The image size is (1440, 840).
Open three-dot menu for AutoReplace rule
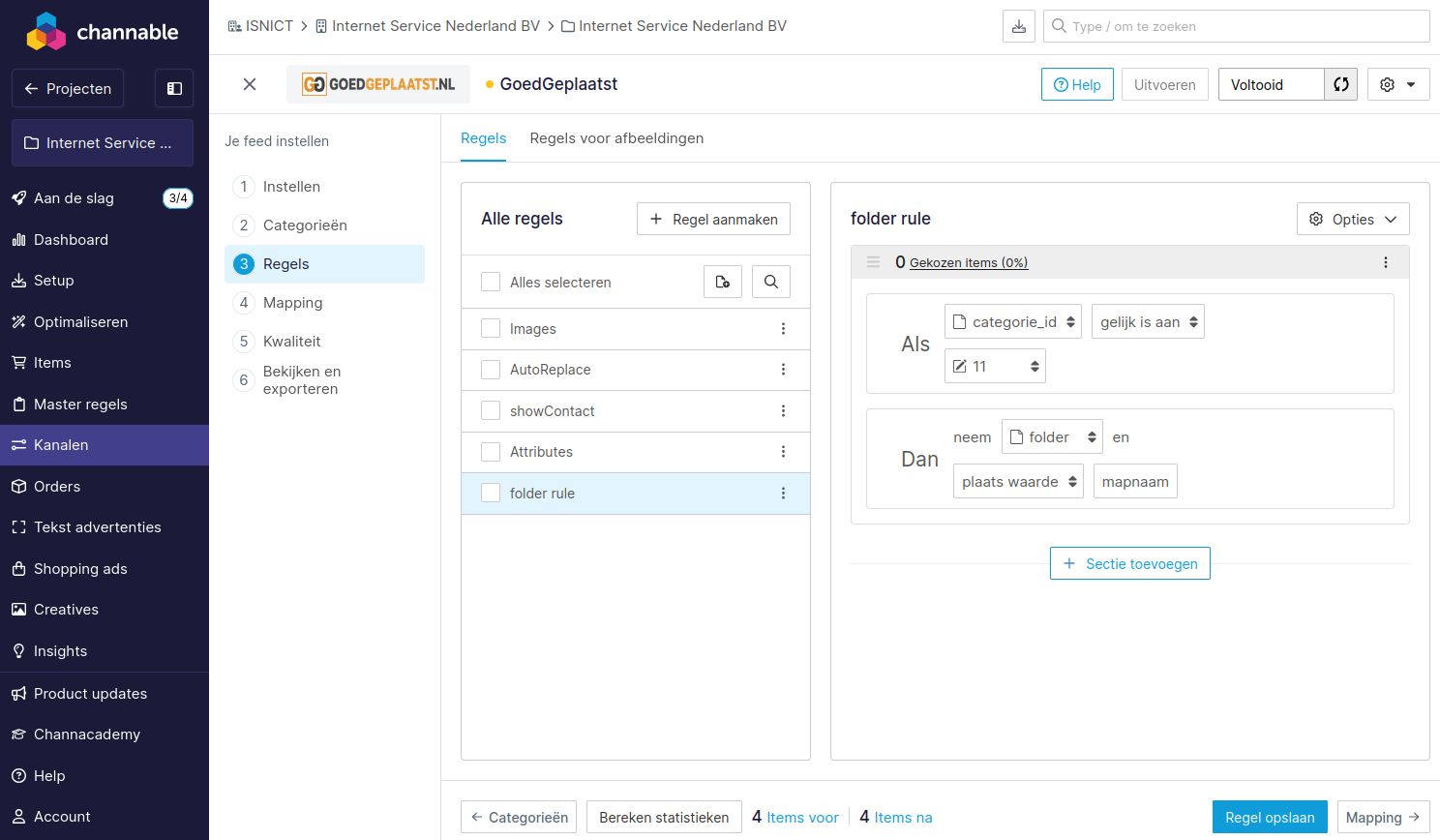click(783, 370)
